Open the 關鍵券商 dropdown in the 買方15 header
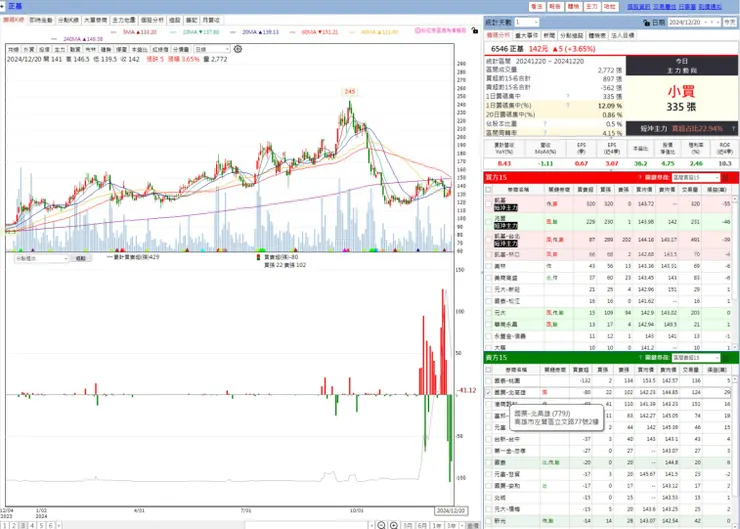Image resolution: width=740 pixels, height=529 pixels. (x=696, y=177)
